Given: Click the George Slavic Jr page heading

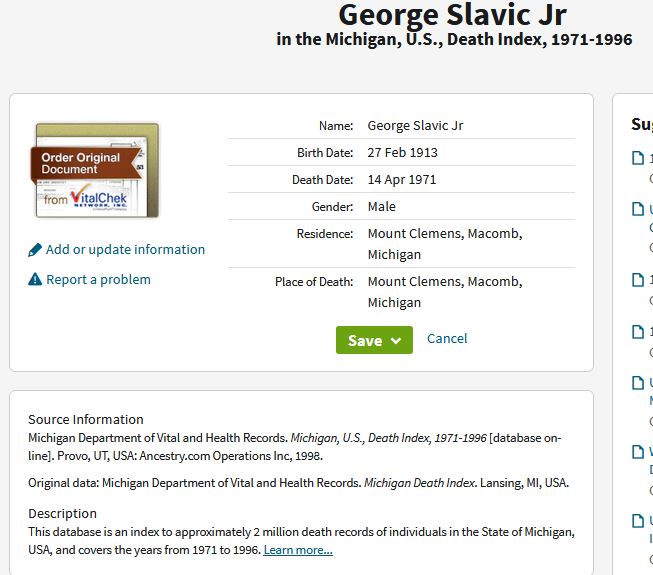Looking at the screenshot, I should (x=452, y=15).
